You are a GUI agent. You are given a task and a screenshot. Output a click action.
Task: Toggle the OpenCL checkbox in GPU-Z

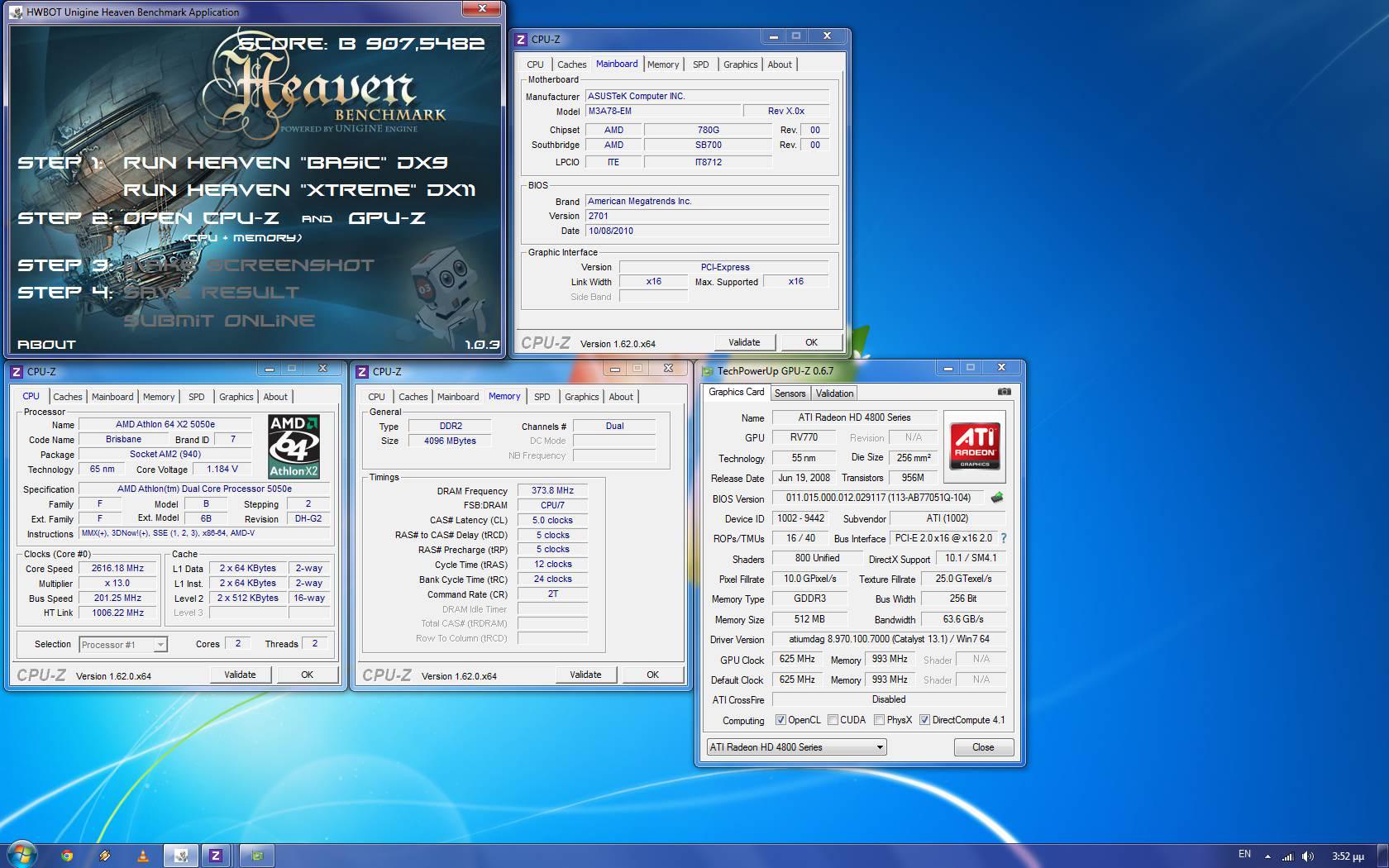pyautogui.click(x=780, y=720)
